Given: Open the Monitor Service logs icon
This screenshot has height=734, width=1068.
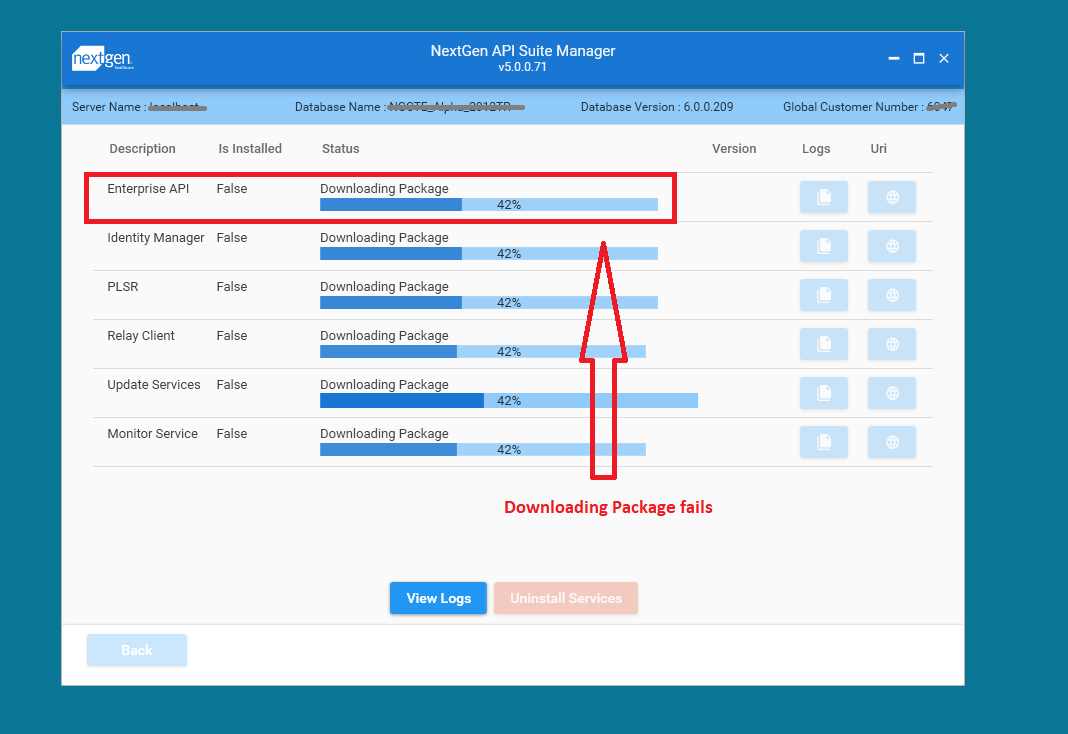Looking at the screenshot, I should 823,443.
